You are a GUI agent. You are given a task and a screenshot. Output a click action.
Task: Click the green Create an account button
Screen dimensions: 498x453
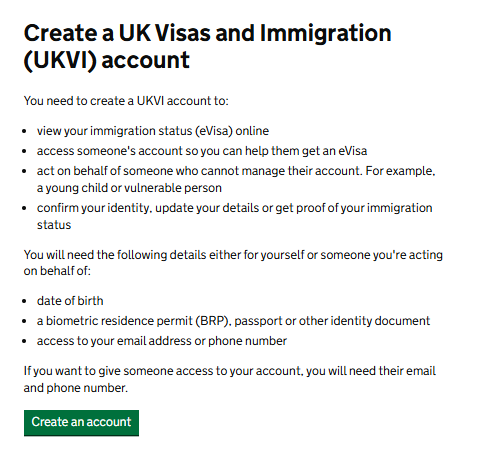[x=81, y=423]
